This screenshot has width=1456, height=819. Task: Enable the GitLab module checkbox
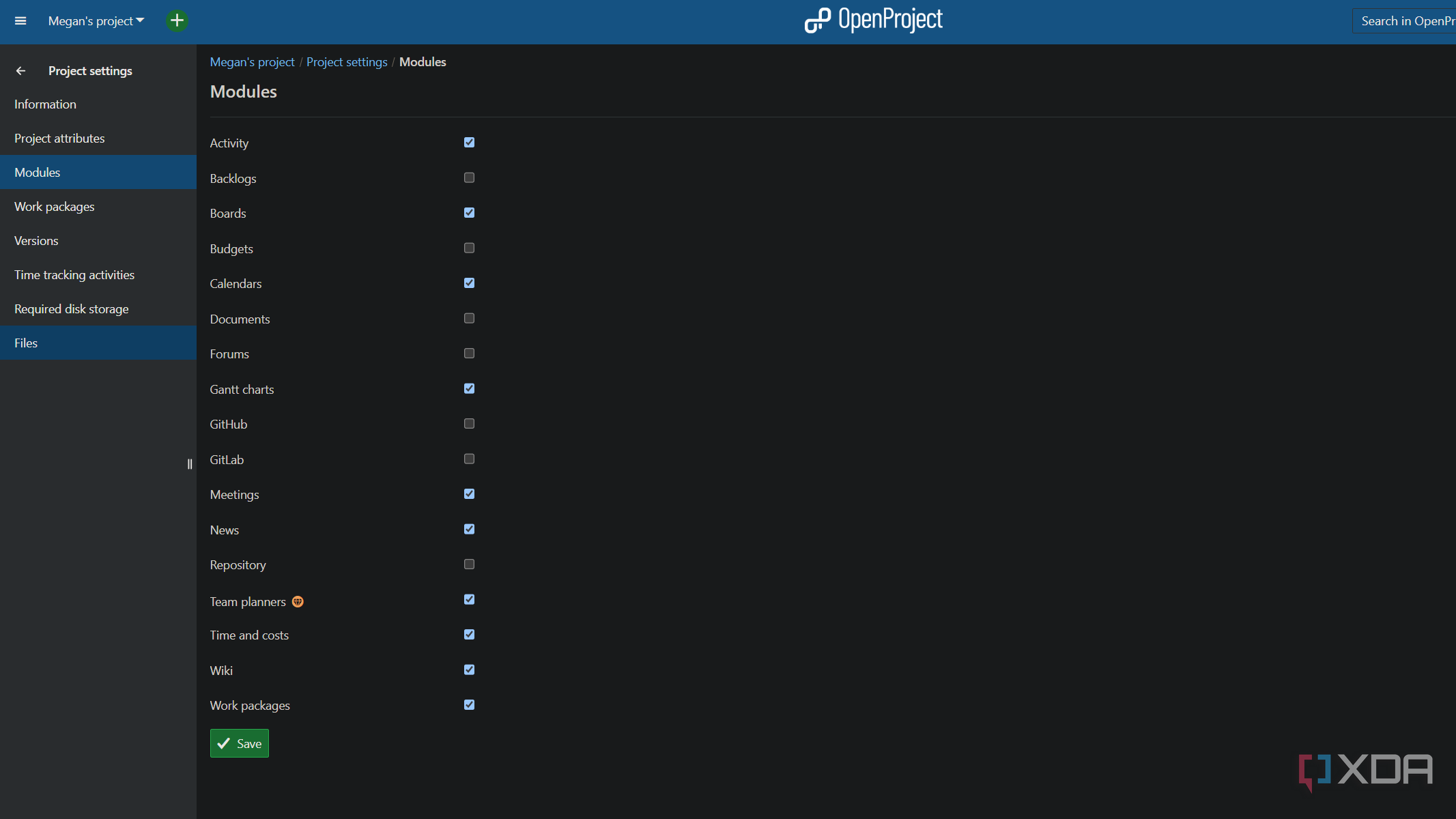pyautogui.click(x=469, y=459)
